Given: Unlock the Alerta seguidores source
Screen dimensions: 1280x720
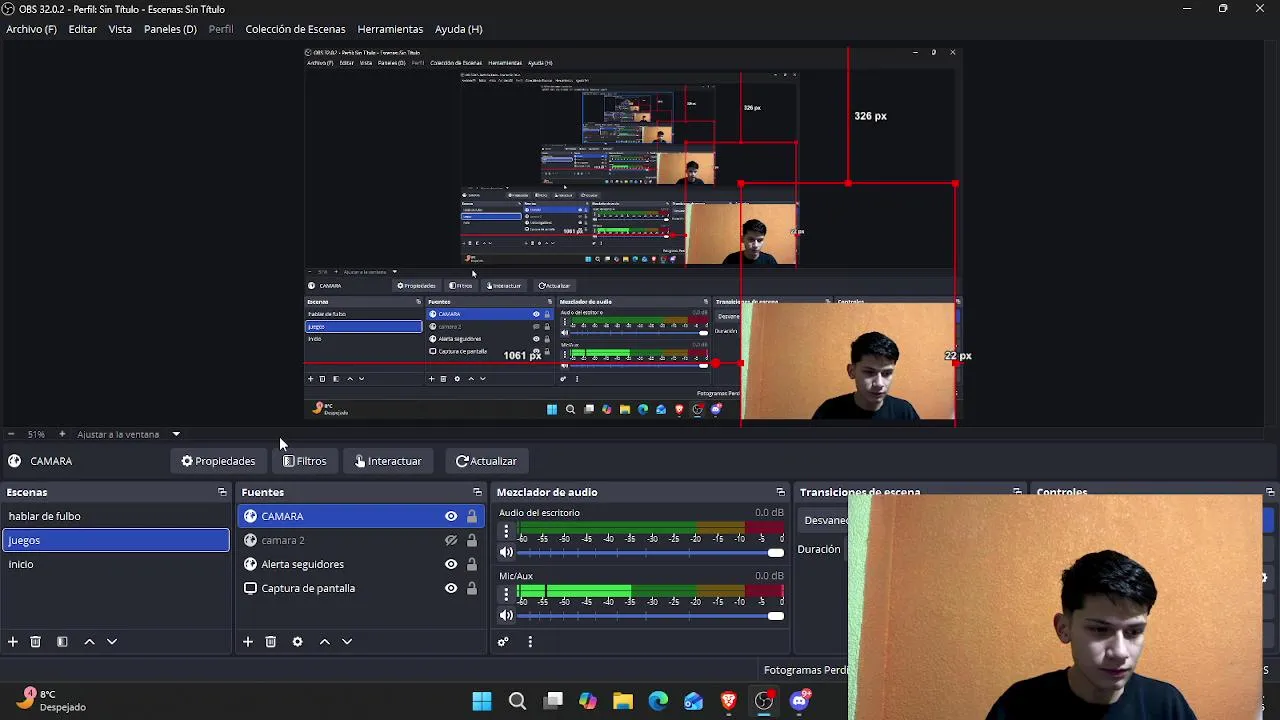Looking at the screenshot, I should pyautogui.click(x=472, y=564).
